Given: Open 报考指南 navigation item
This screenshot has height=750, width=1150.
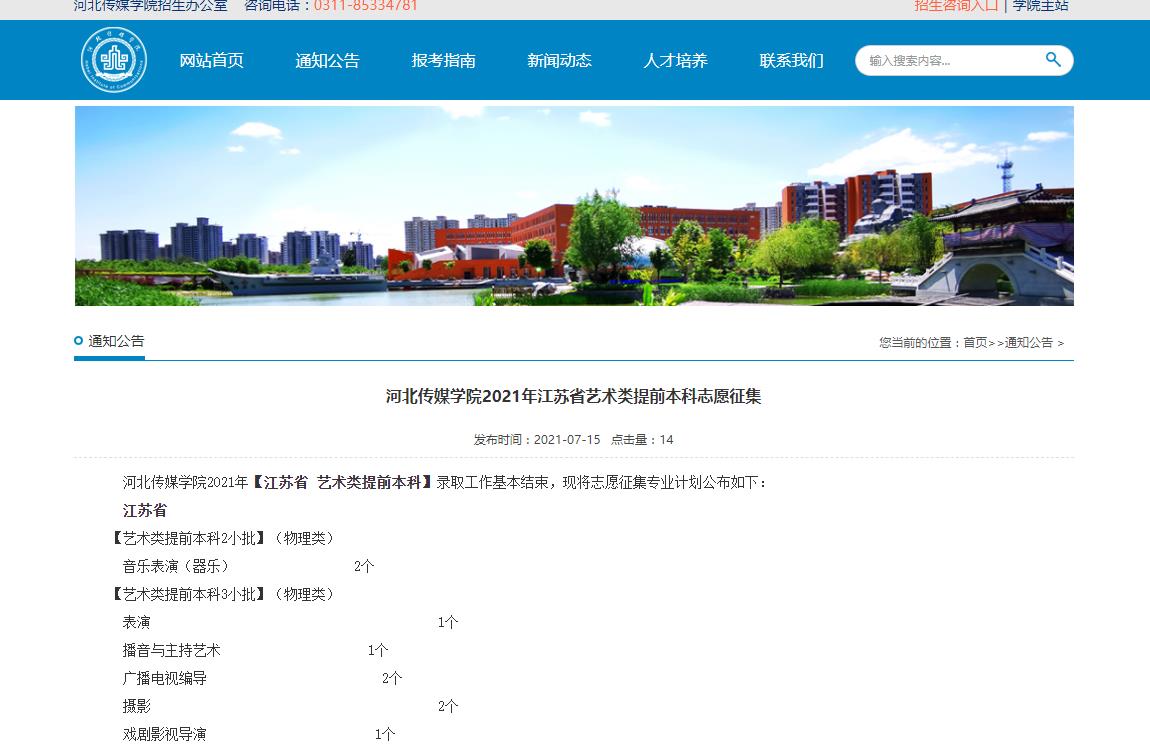Looking at the screenshot, I should pos(443,61).
